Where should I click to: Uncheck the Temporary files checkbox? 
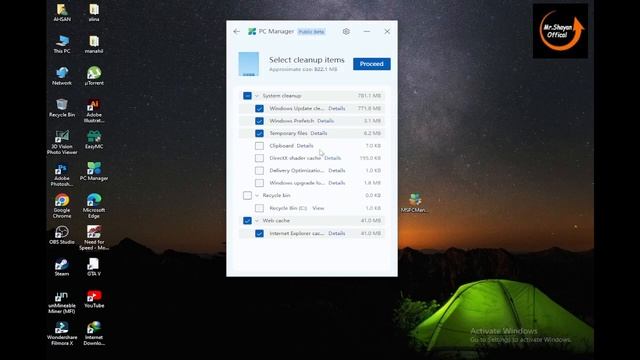tap(259, 133)
